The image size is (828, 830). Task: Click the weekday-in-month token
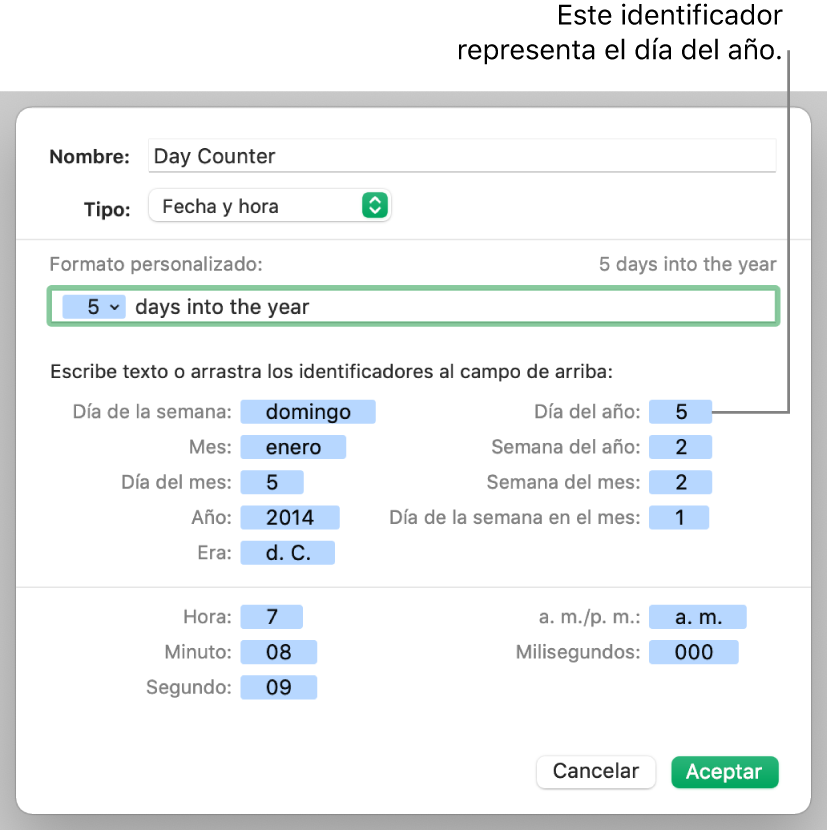click(x=679, y=517)
